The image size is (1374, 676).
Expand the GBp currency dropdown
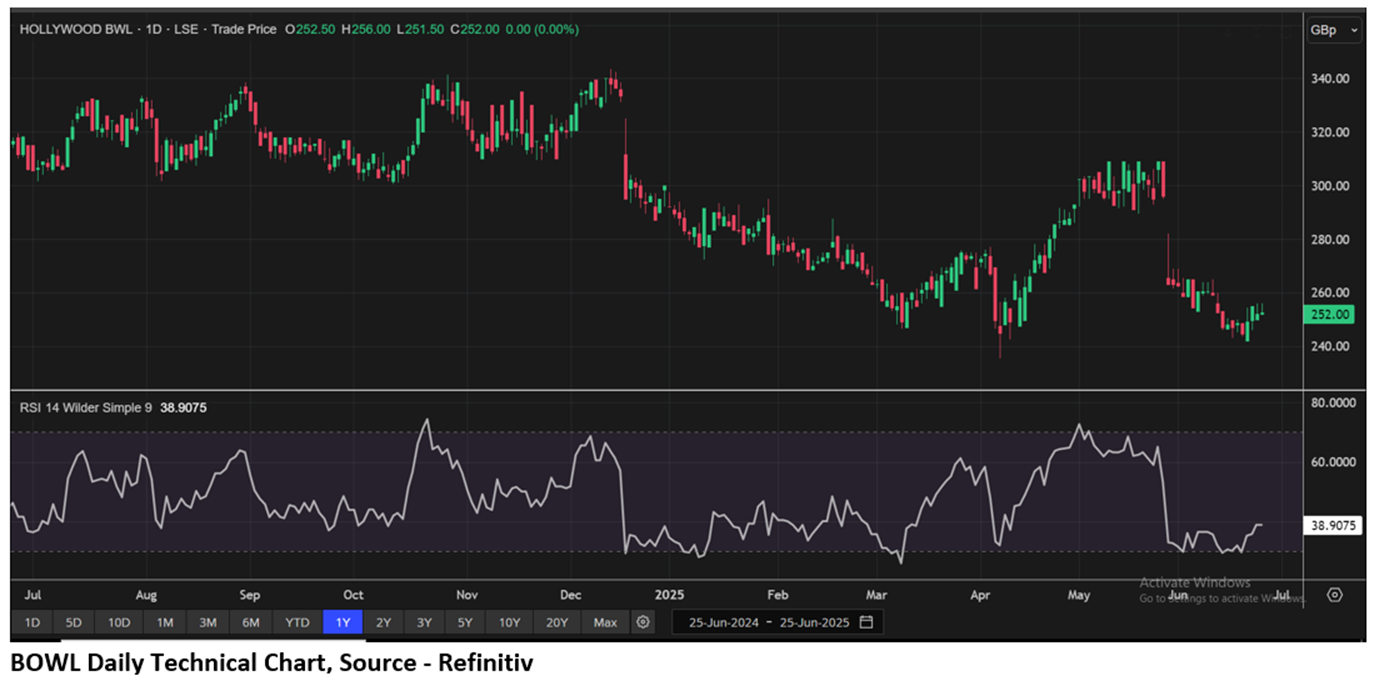point(1335,30)
